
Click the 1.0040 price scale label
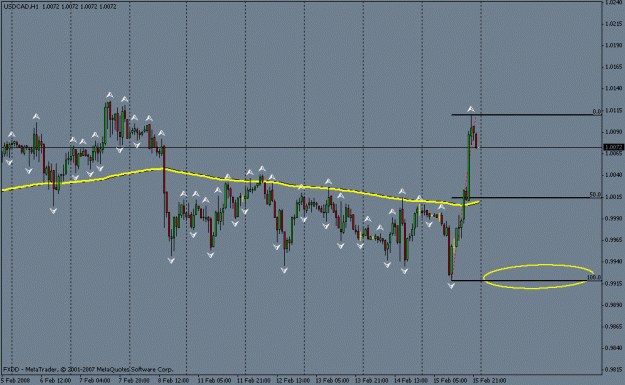(x=614, y=175)
